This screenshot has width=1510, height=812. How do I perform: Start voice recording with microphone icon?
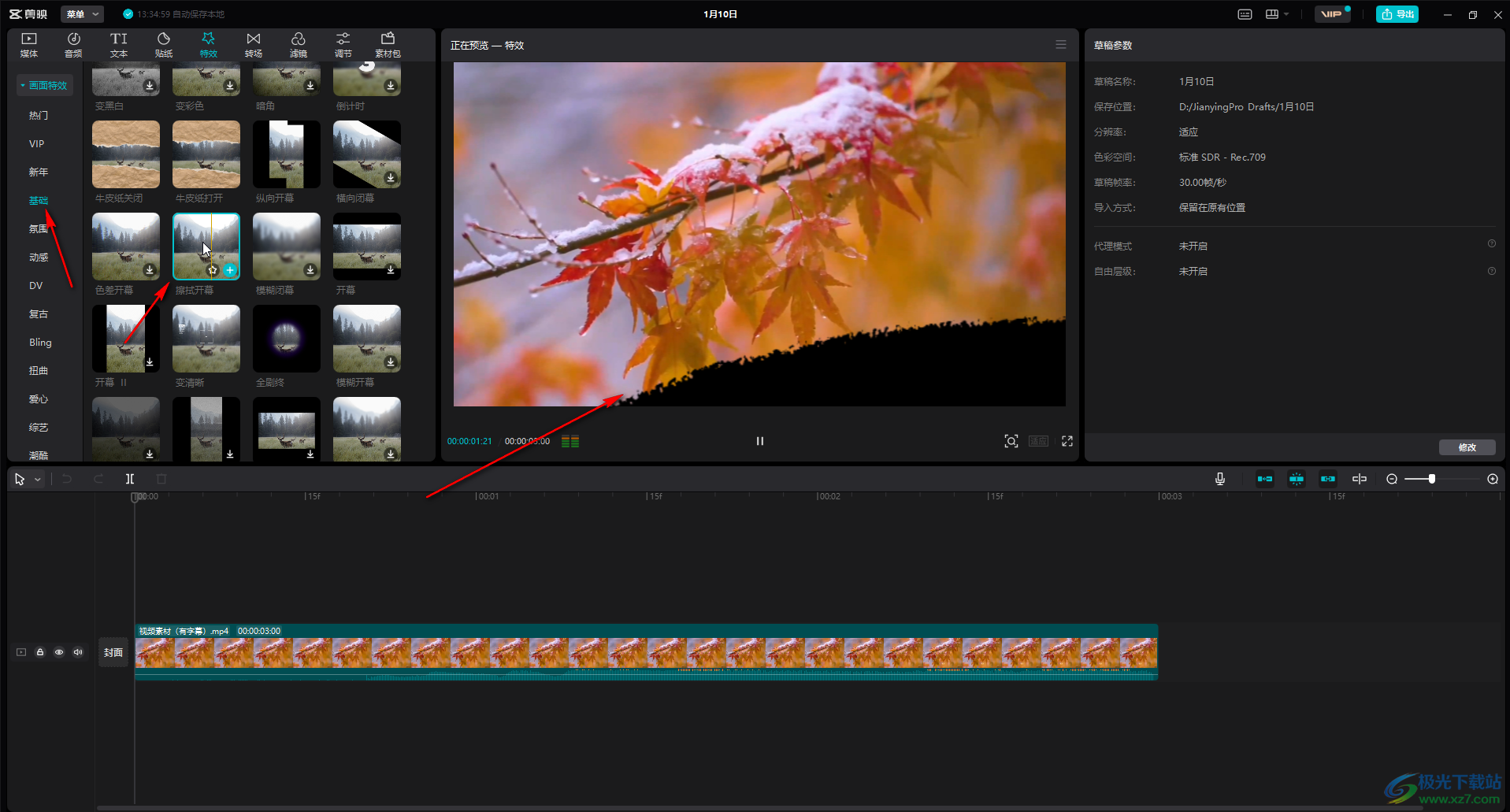pos(1220,479)
